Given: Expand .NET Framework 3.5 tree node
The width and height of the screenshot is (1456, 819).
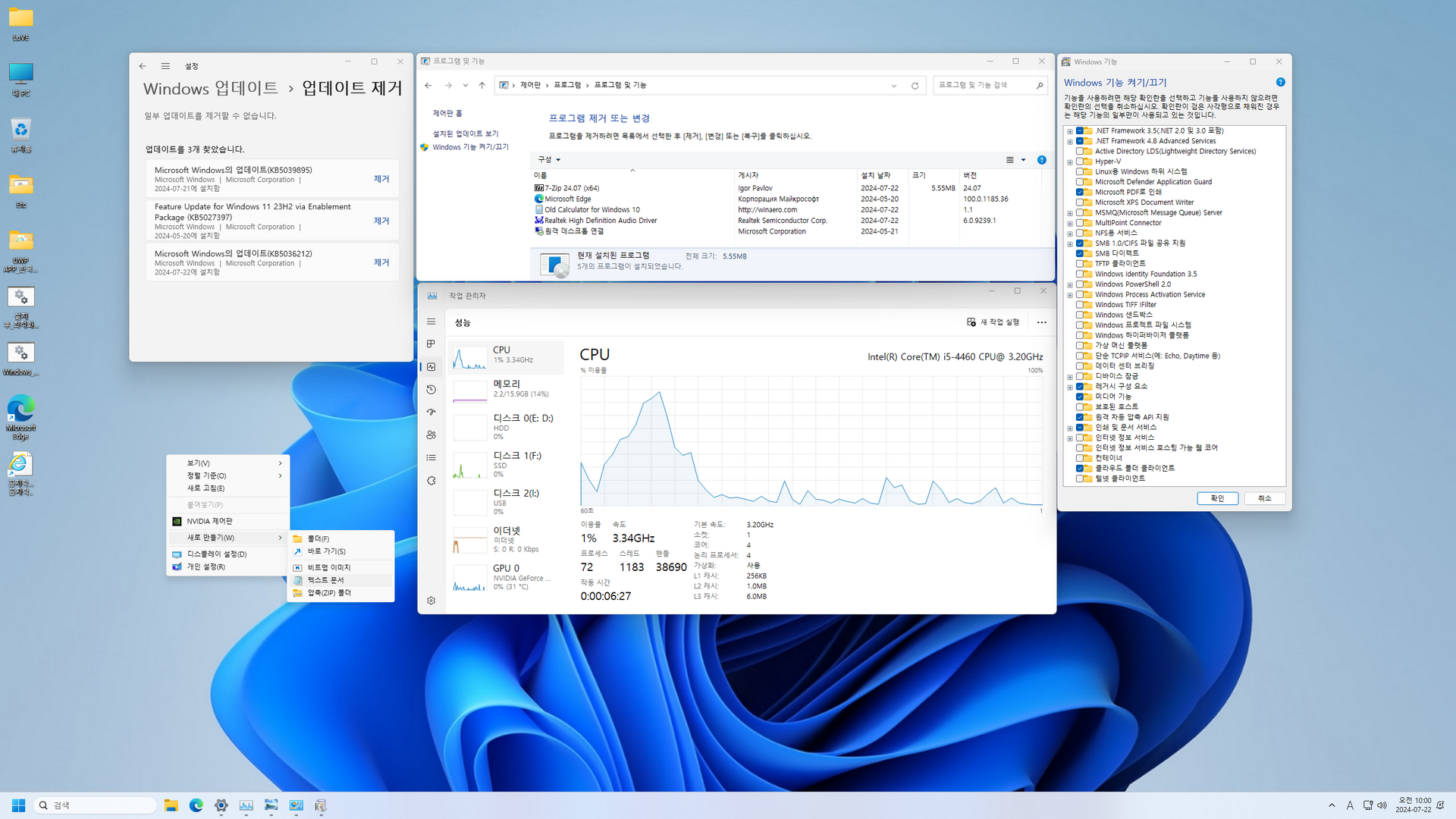Looking at the screenshot, I should click(x=1070, y=131).
